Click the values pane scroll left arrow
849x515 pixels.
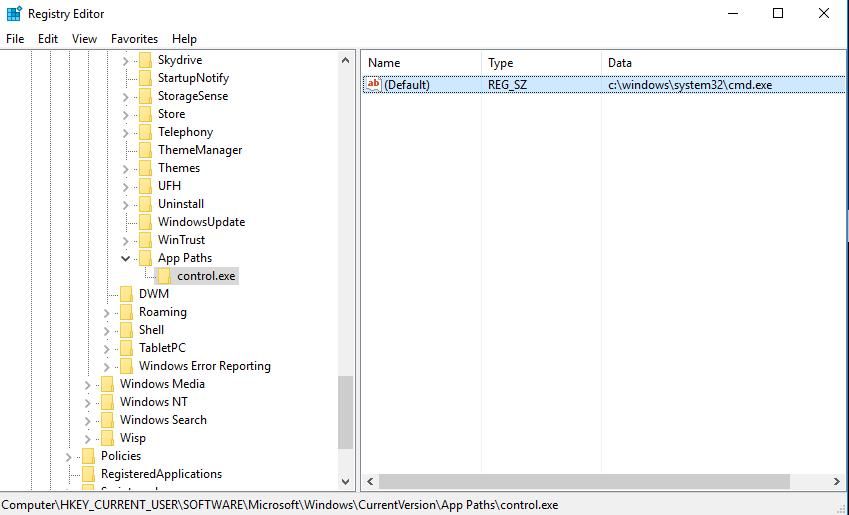click(x=370, y=481)
